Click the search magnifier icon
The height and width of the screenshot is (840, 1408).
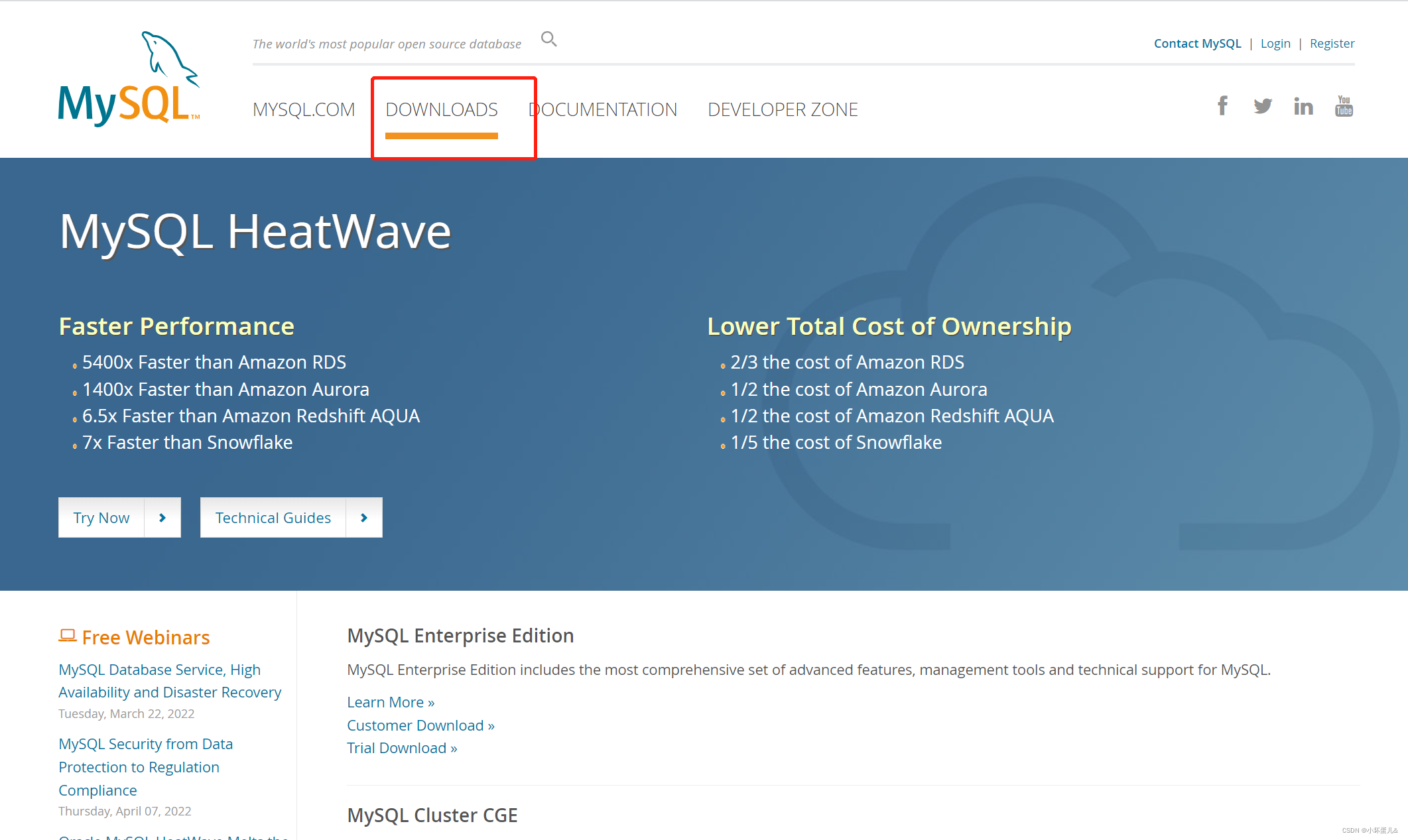548,39
